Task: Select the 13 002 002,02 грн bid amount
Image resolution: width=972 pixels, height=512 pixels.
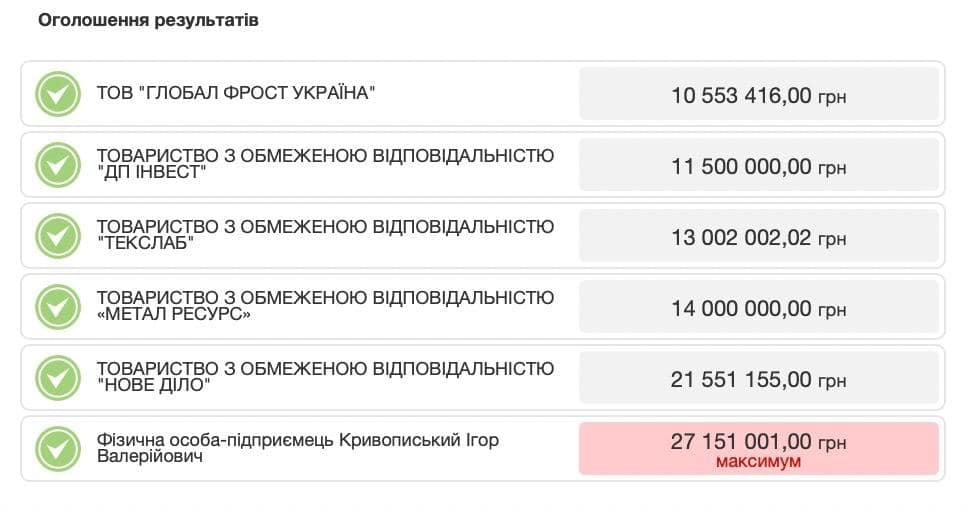Action: pos(759,237)
